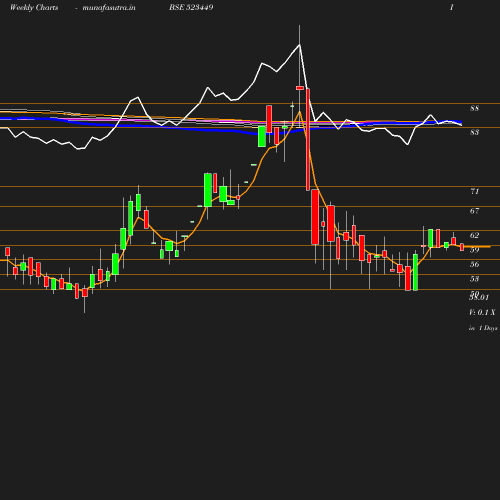
Task: Click the 'BSE 523449' symbol label
Action: 191,7
